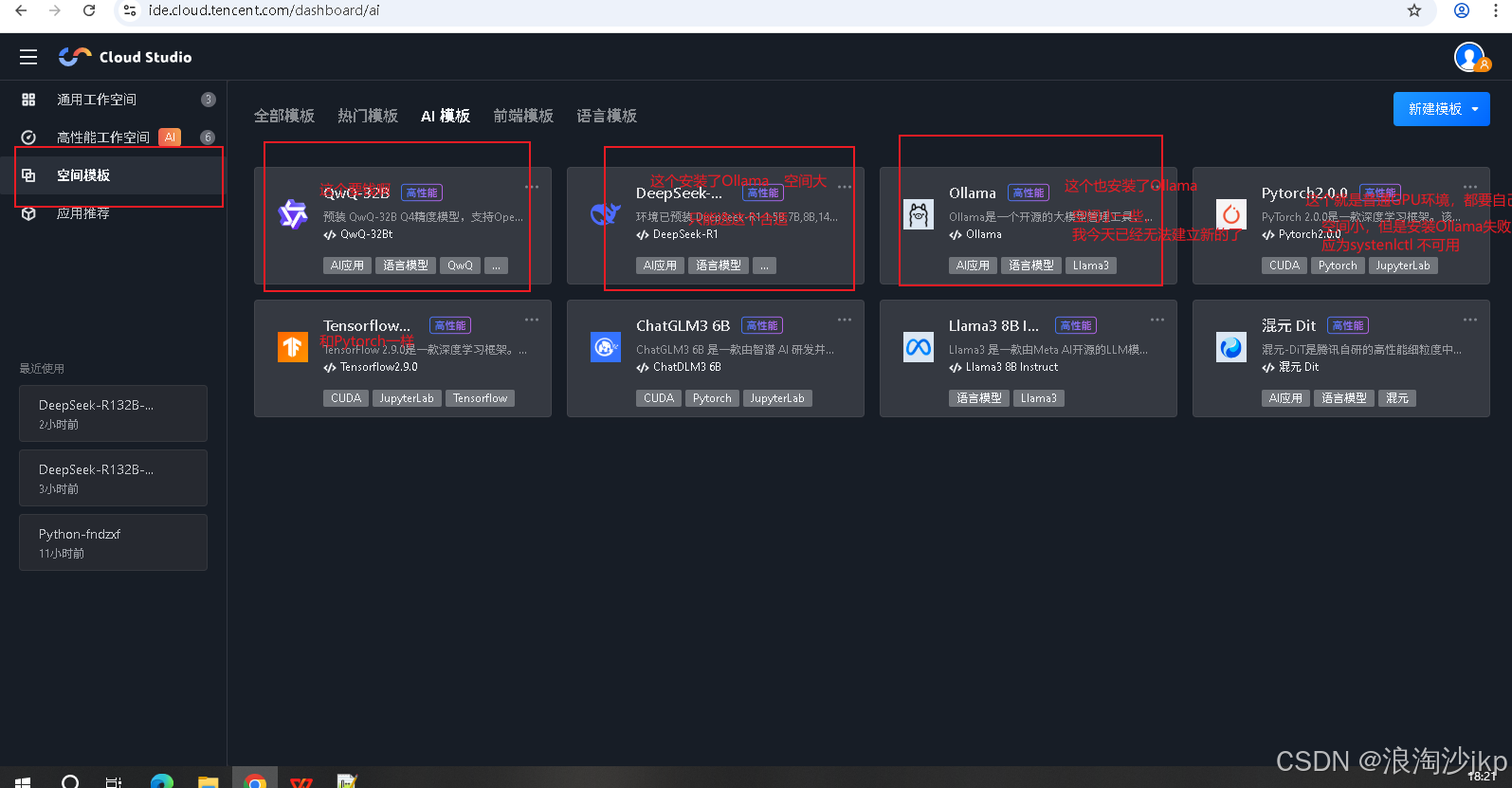Open the Chrome icon in taskbar
1512x788 pixels.
[254, 780]
